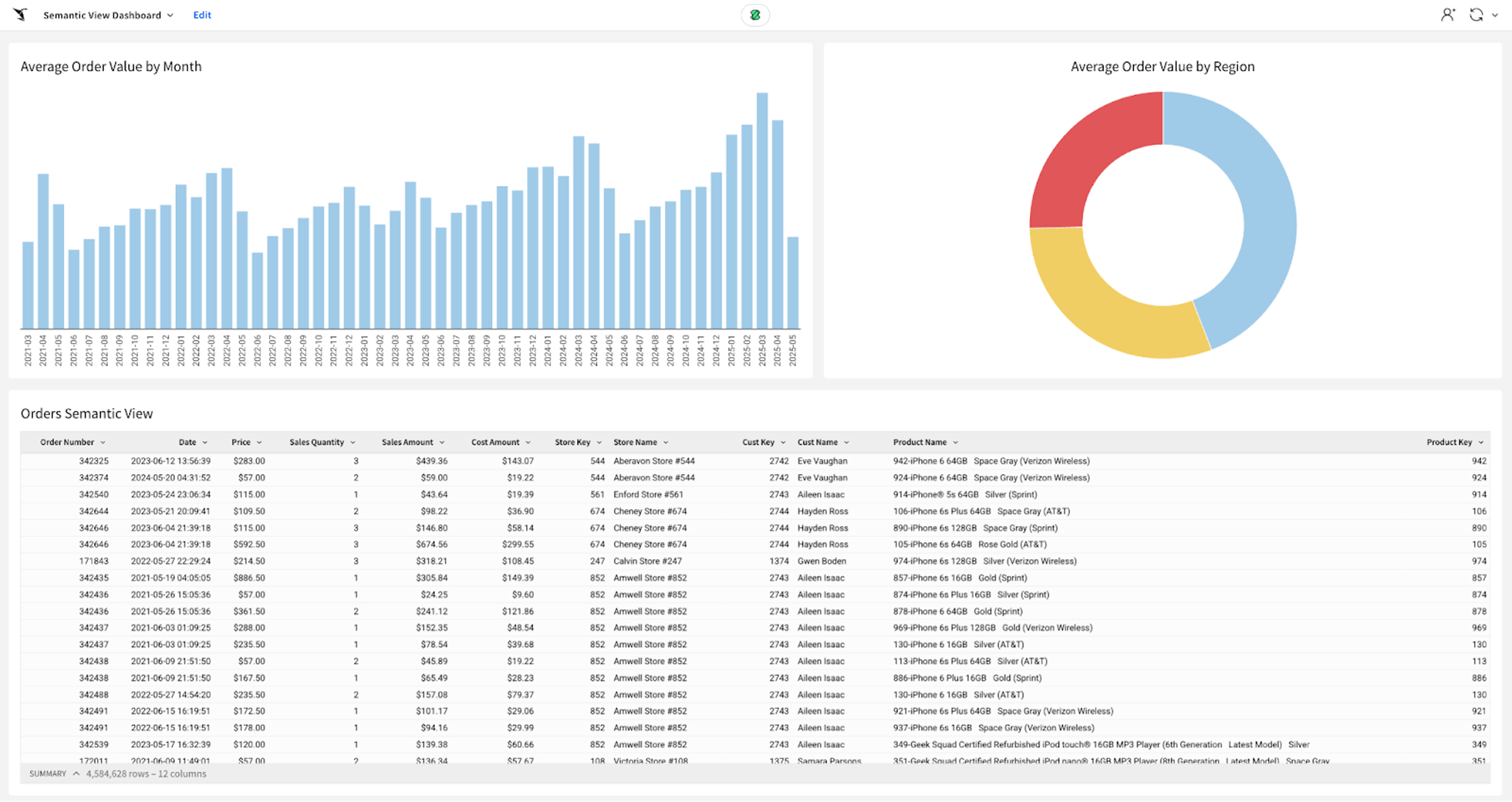Select cust key cell 1374

[779, 562]
